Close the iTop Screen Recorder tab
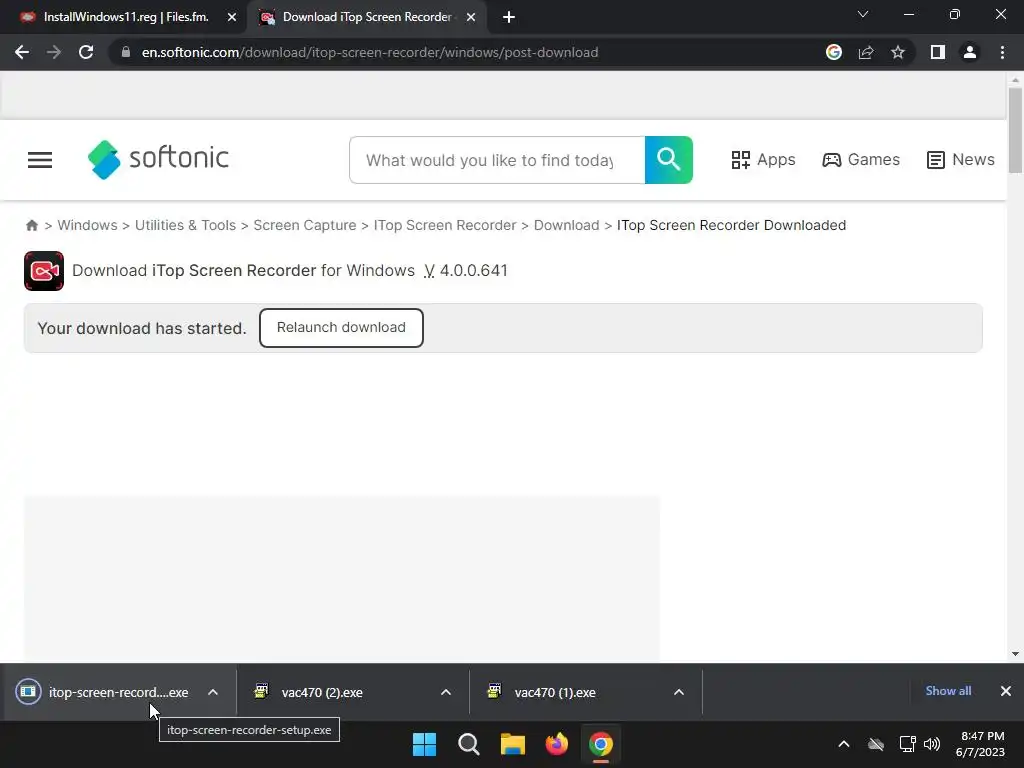 (x=471, y=18)
